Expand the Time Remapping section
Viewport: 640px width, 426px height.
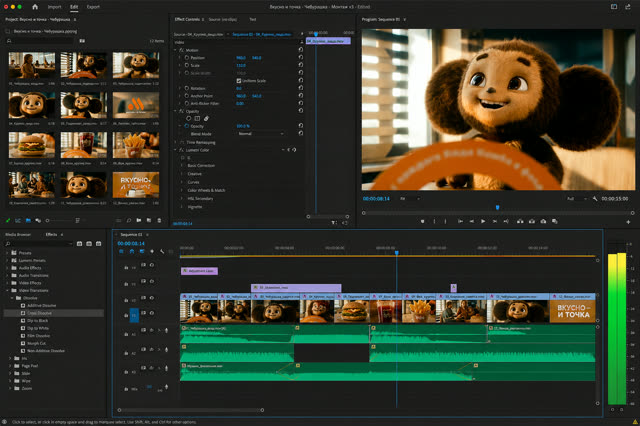click(176, 142)
